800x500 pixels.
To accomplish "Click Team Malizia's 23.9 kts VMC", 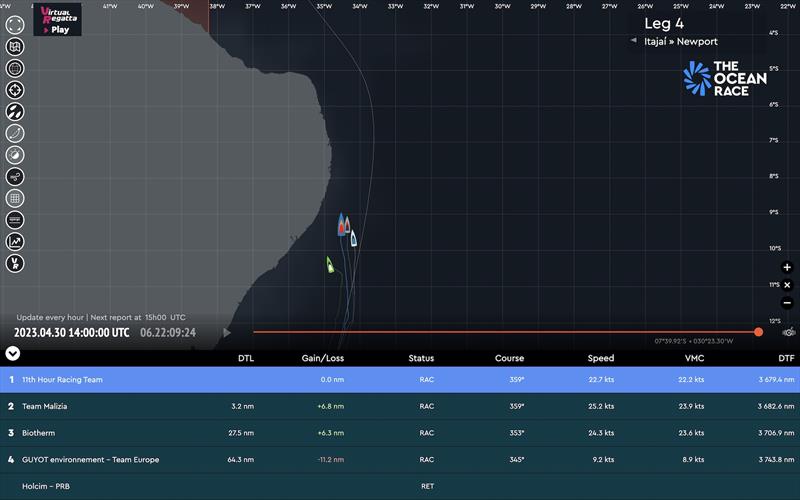I will pyautogui.click(x=691, y=407).
